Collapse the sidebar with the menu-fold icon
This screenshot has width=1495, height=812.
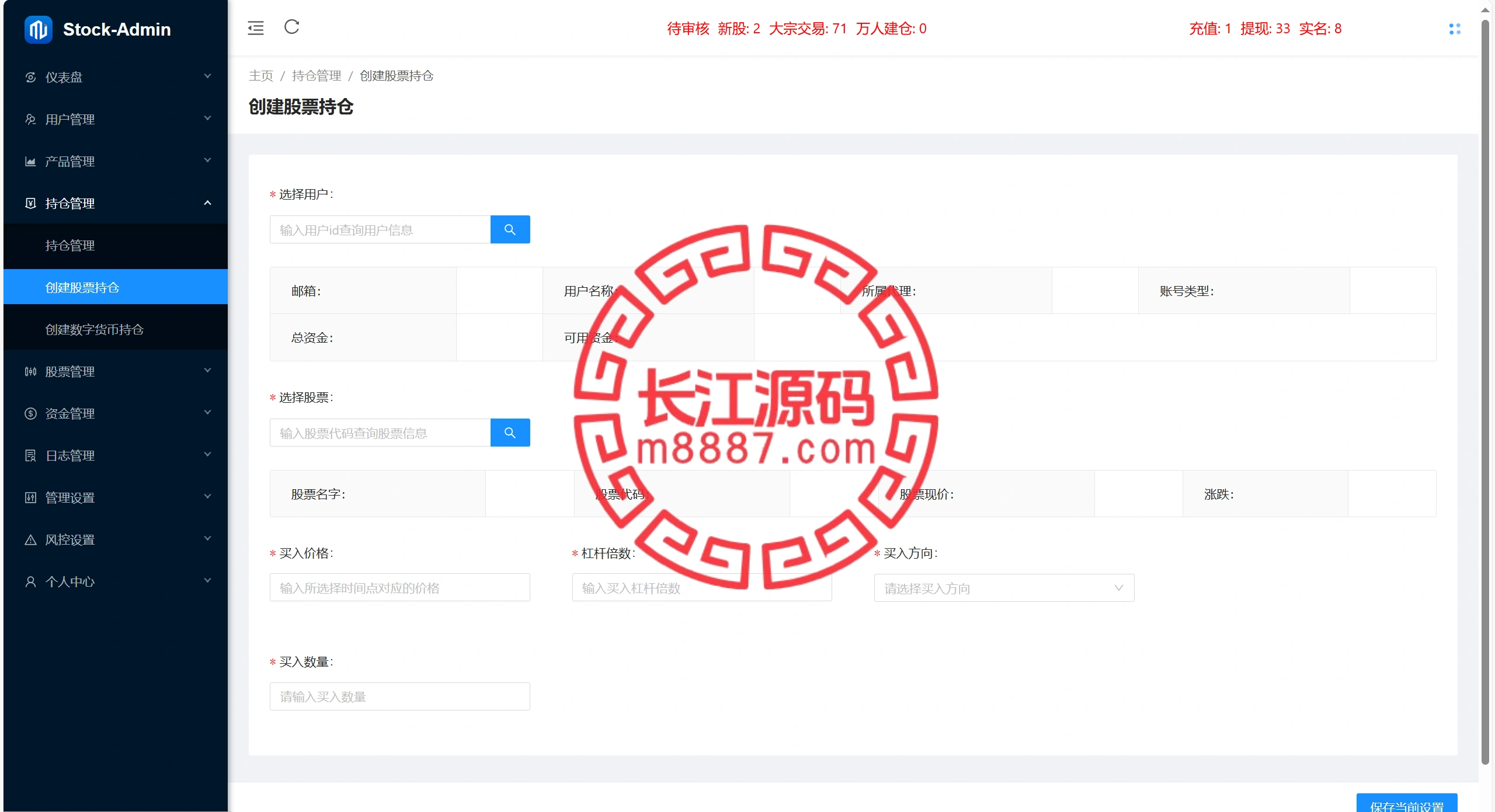256,28
